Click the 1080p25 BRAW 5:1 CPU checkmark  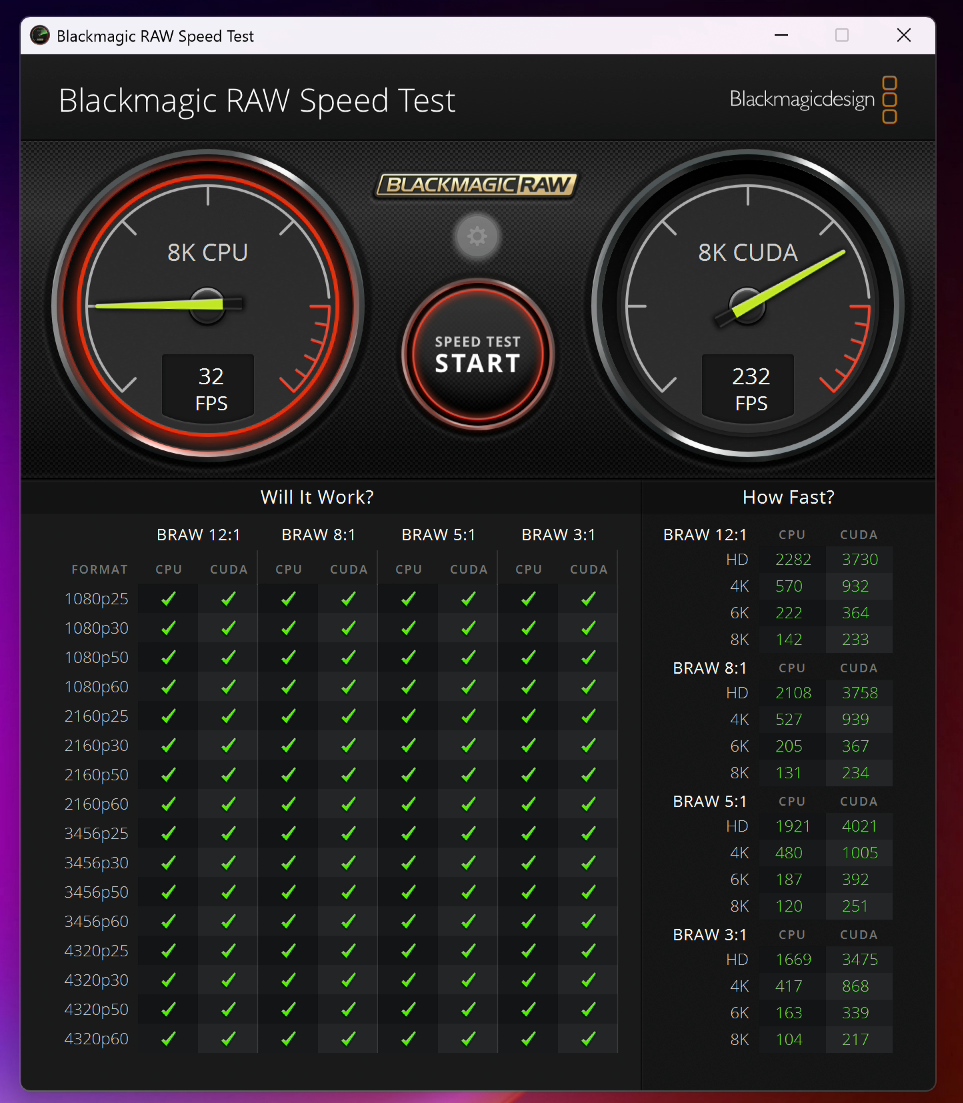409,599
